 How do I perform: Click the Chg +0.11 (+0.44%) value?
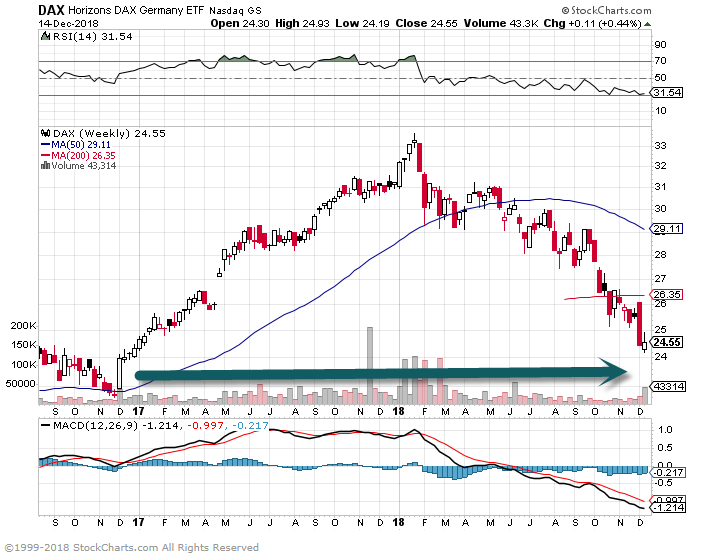(592, 23)
